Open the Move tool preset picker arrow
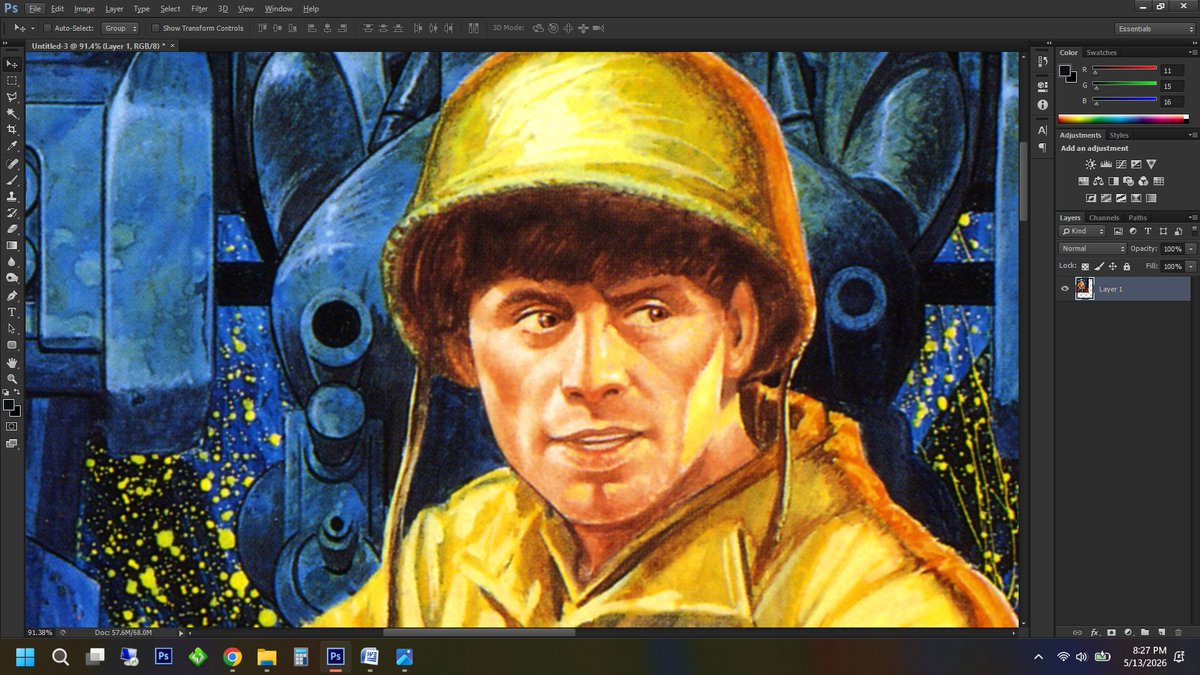The width and height of the screenshot is (1200, 675). [32, 28]
